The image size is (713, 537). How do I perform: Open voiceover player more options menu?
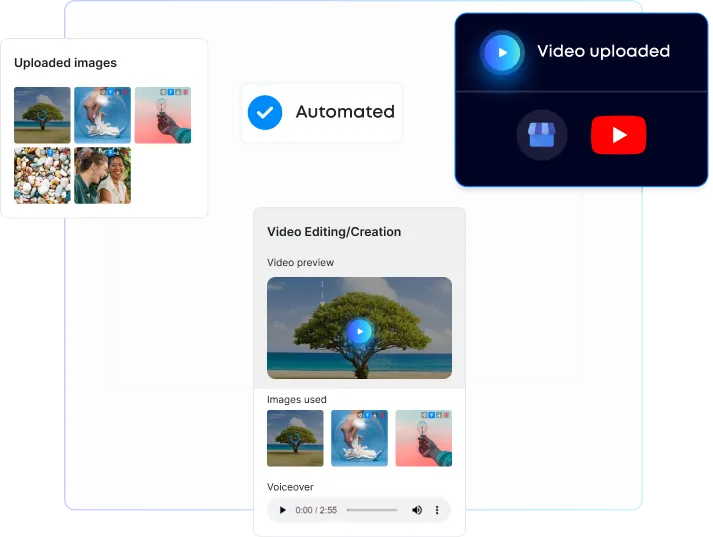437,510
